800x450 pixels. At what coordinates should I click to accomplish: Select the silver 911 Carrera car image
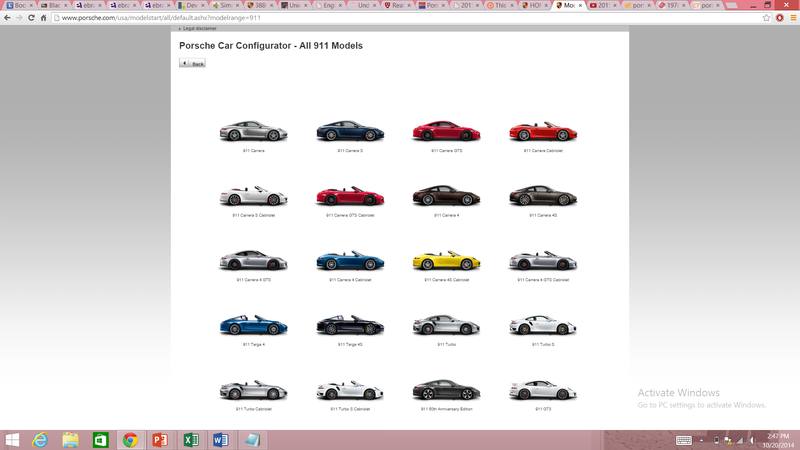[254, 131]
